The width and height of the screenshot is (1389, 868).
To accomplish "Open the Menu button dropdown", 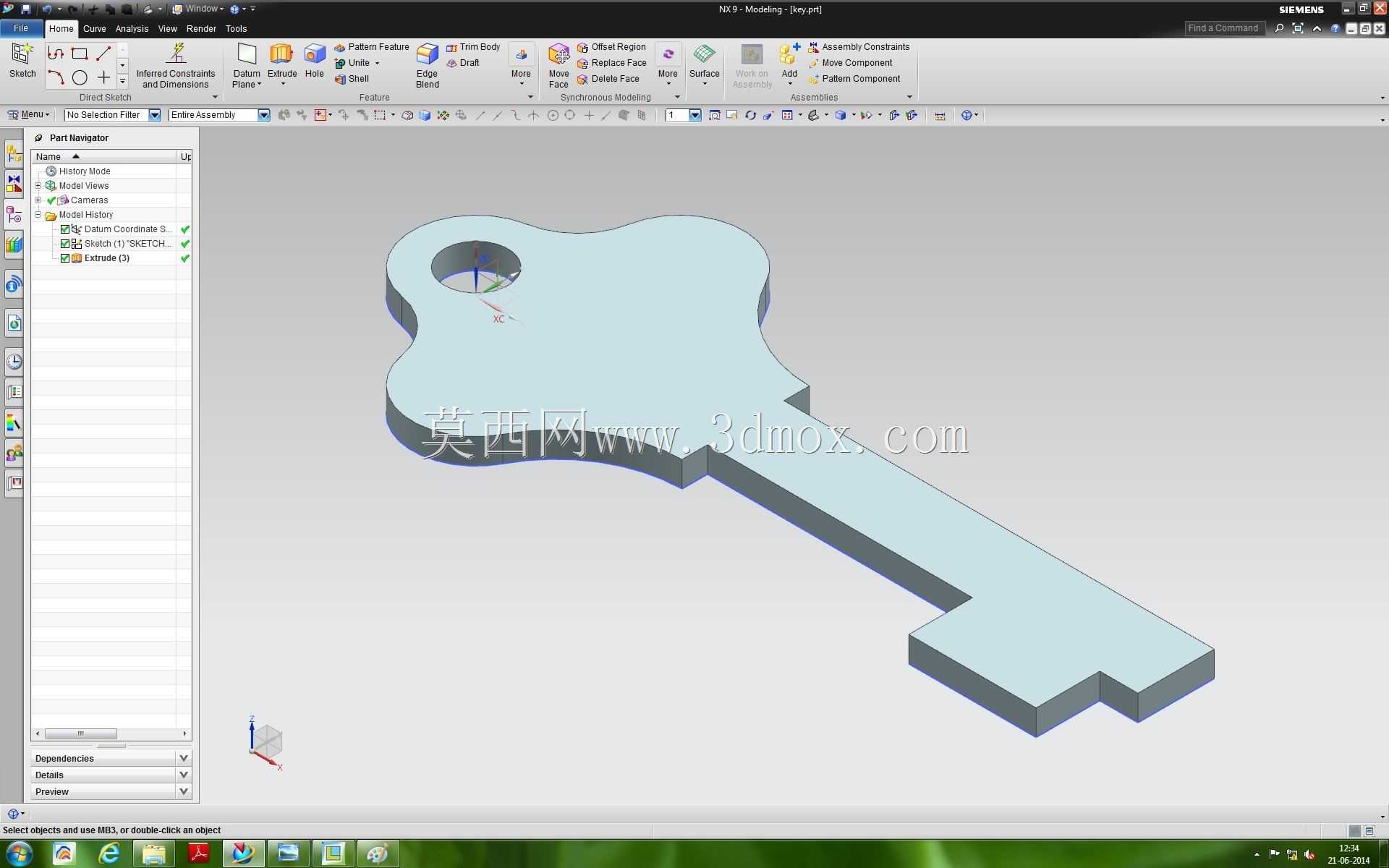I will pos(28,114).
